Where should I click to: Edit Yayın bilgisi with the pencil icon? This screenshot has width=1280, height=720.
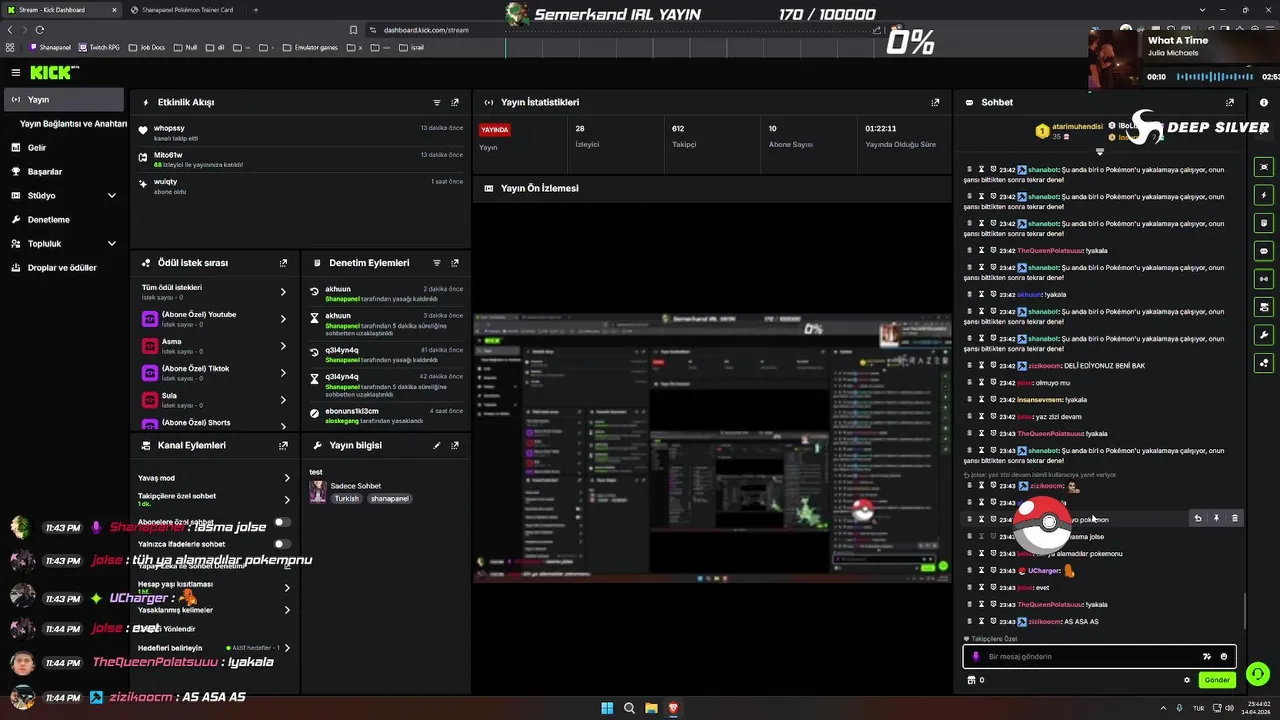click(437, 445)
